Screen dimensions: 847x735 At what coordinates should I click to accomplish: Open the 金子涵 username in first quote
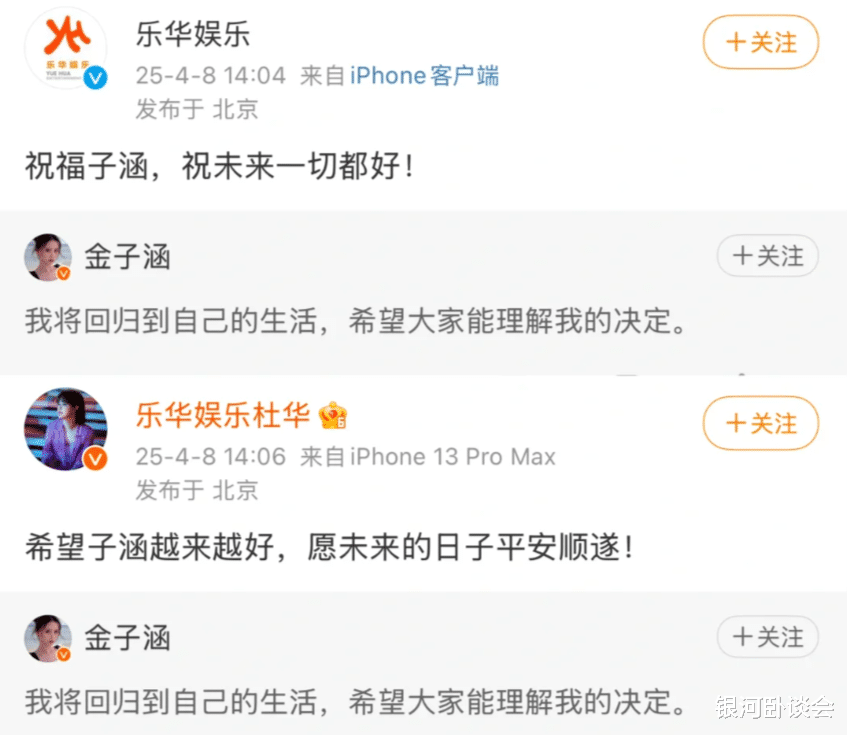127,257
